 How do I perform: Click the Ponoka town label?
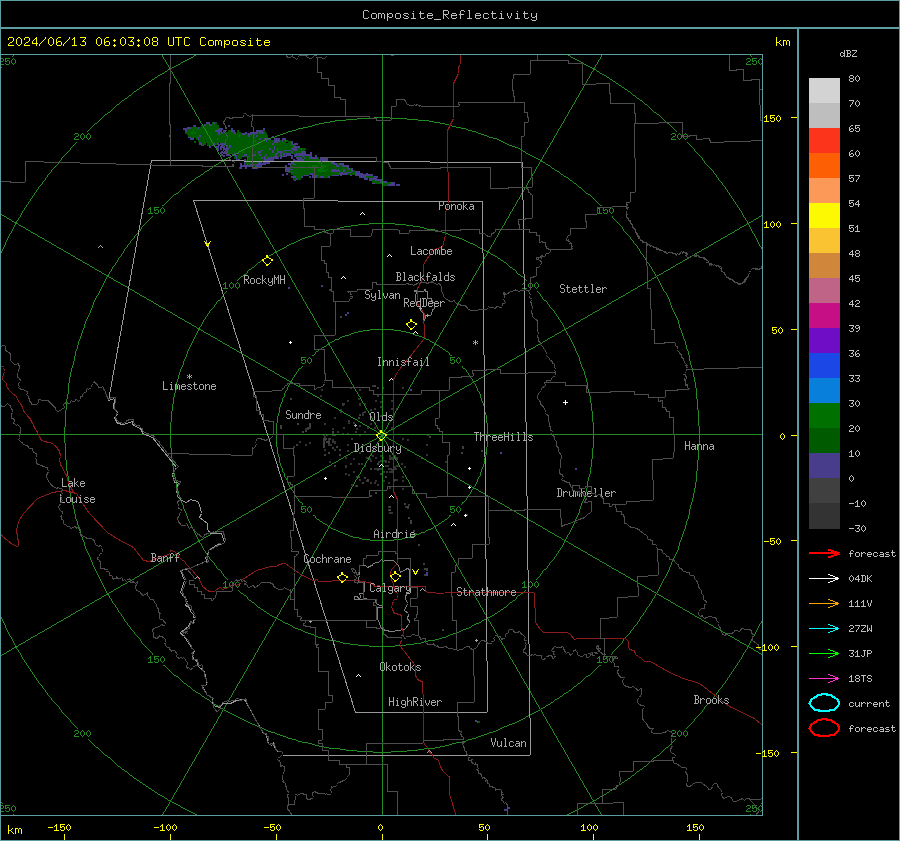456,206
